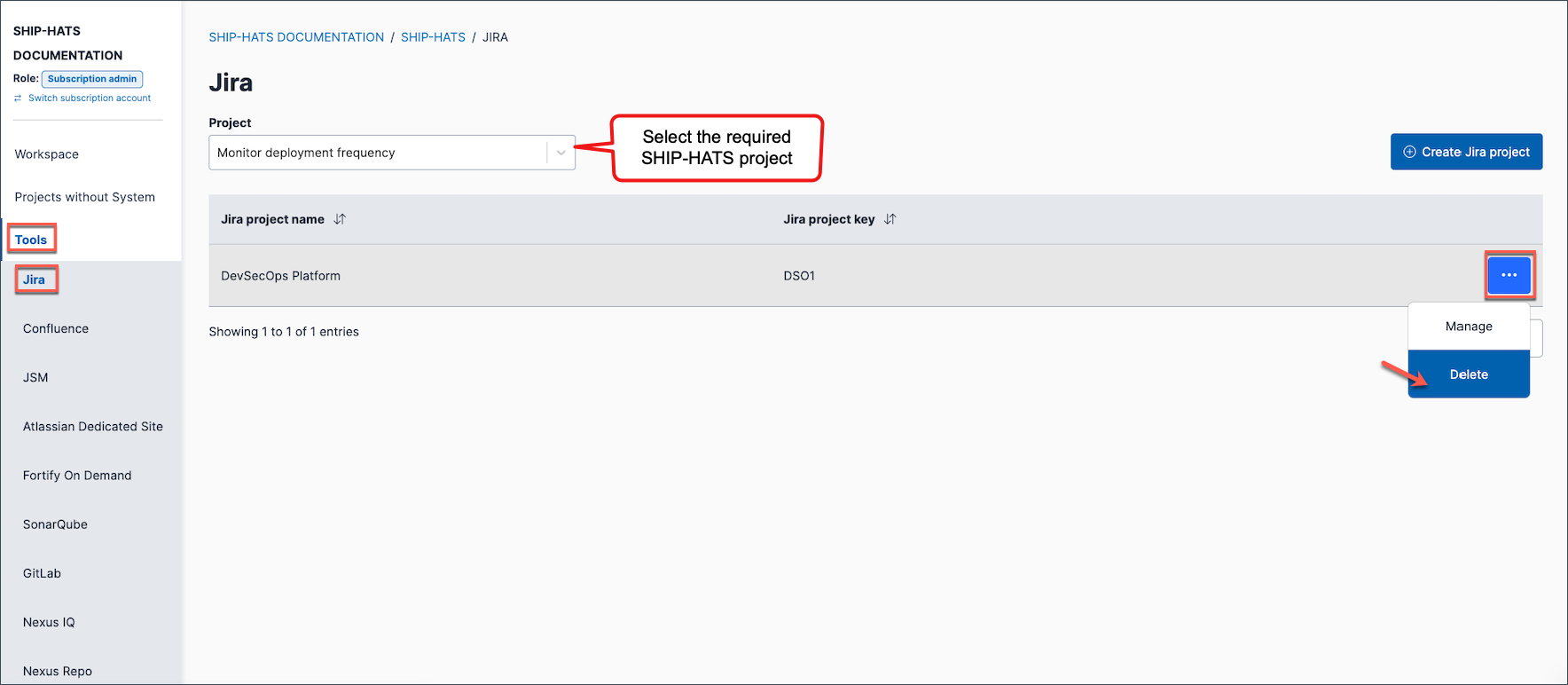Click the Switch subscription account link
Screen dimensions: 1568x685
[90, 98]
